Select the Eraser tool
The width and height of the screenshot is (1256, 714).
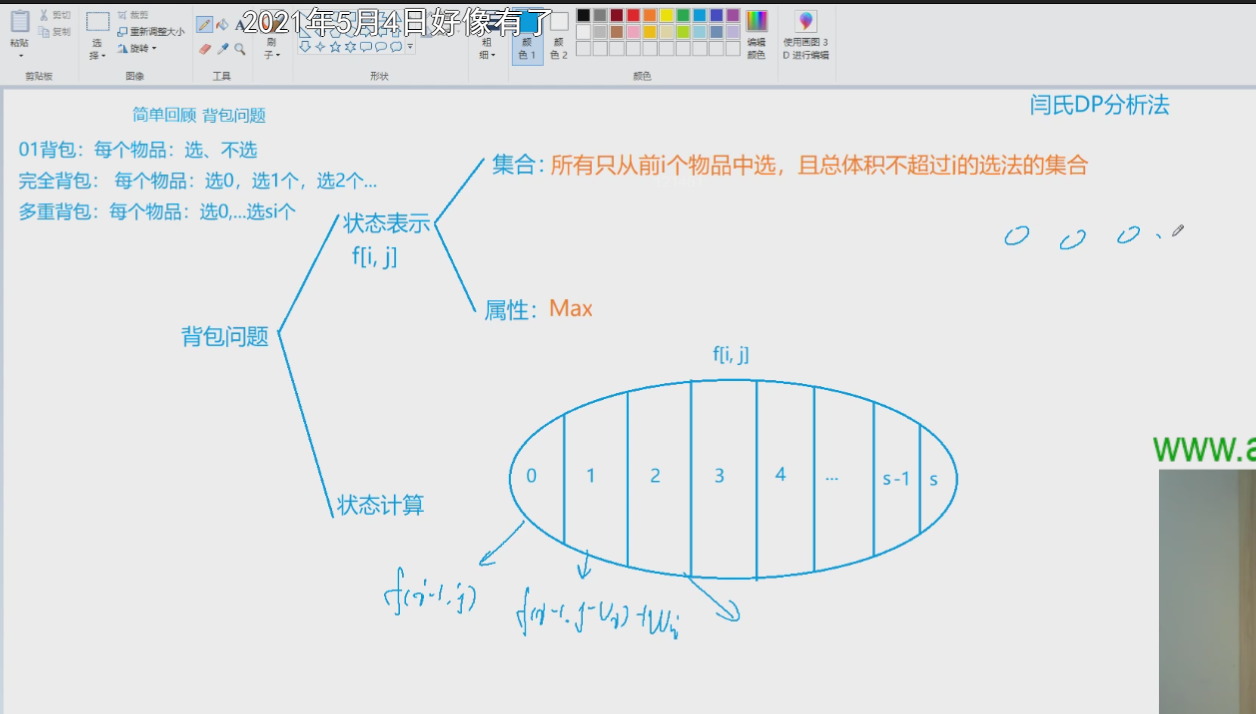coord(205,49)
